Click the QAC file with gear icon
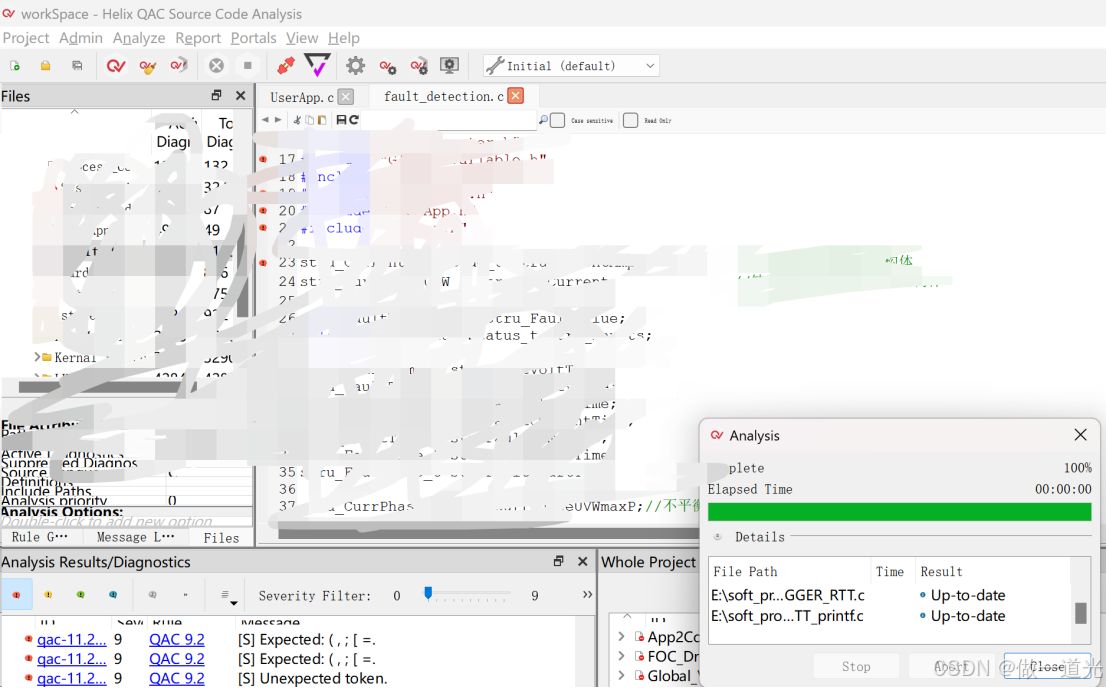Image resolution: width=1107 pixels, height=688 pixels. point(419,66)
